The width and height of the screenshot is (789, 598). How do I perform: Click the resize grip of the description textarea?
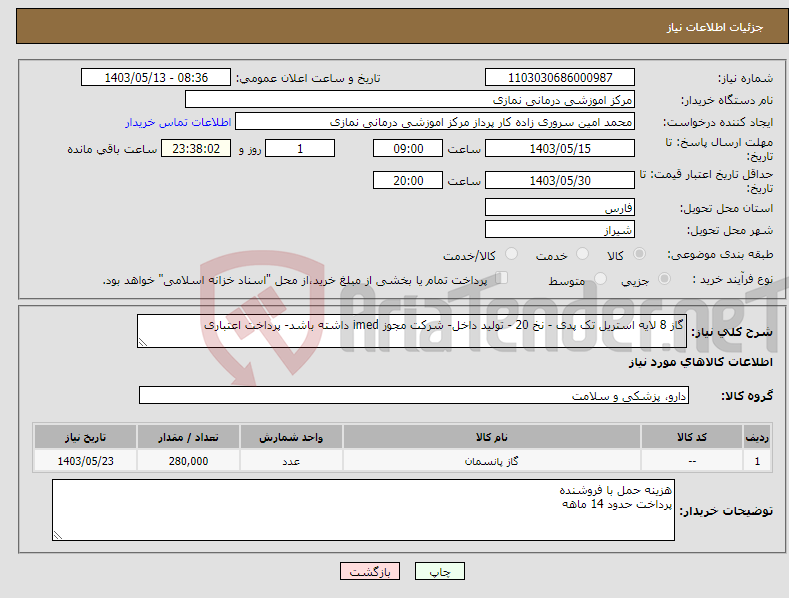(x=143, y=342)
